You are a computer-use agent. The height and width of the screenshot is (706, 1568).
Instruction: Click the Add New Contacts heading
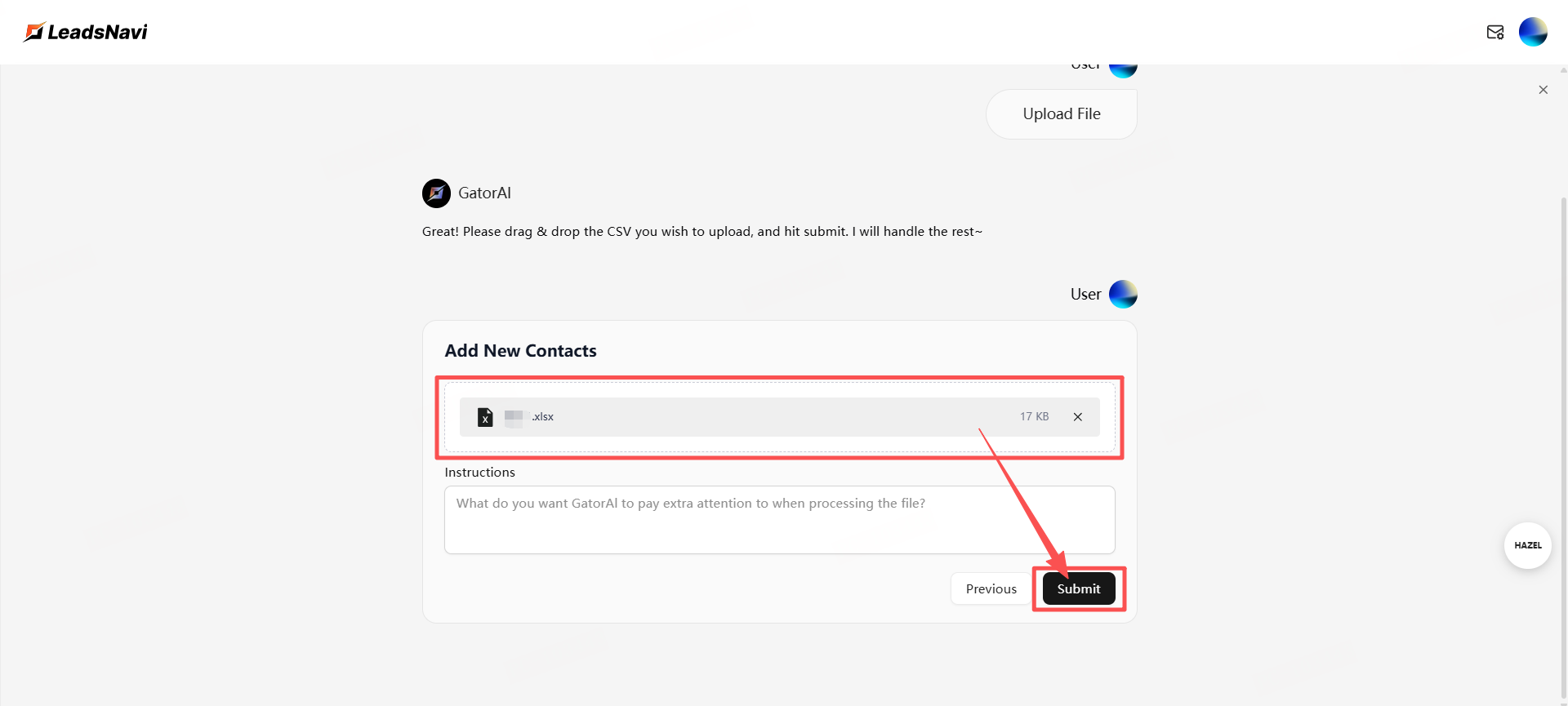520,351
